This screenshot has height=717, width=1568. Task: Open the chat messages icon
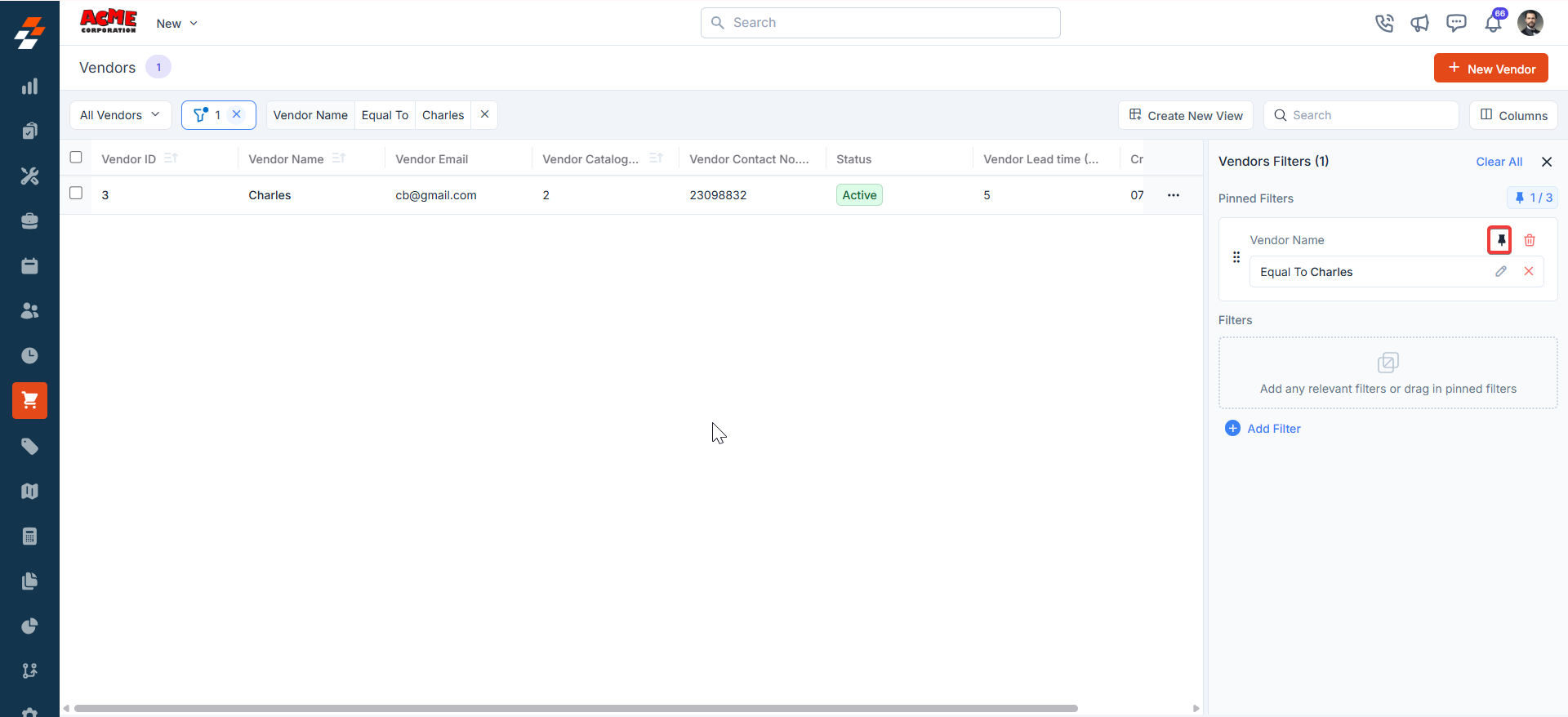(1456, 23)
